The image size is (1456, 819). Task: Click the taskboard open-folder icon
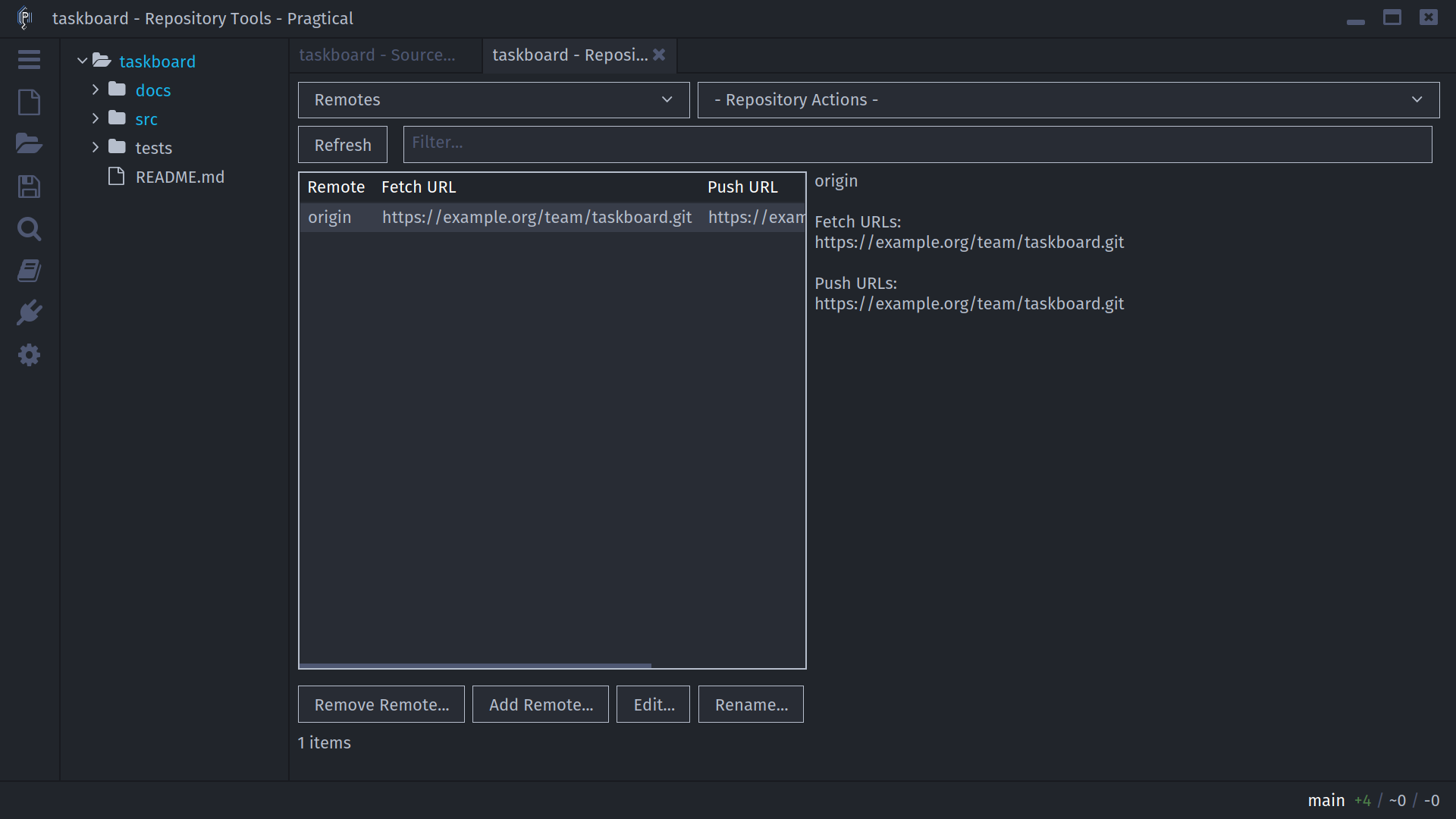click(x=102, y=61)
